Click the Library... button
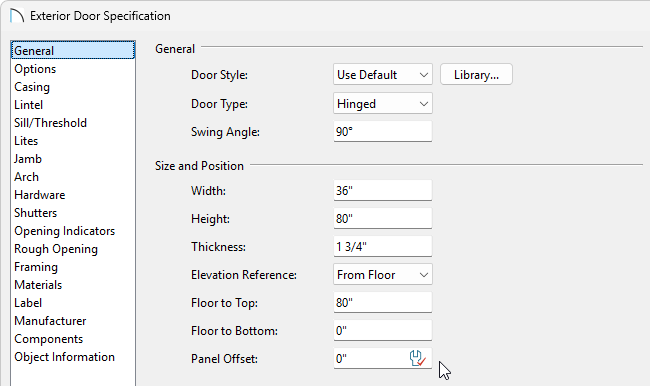This screenshot has height=386, width=650. [x=476, y=75]
